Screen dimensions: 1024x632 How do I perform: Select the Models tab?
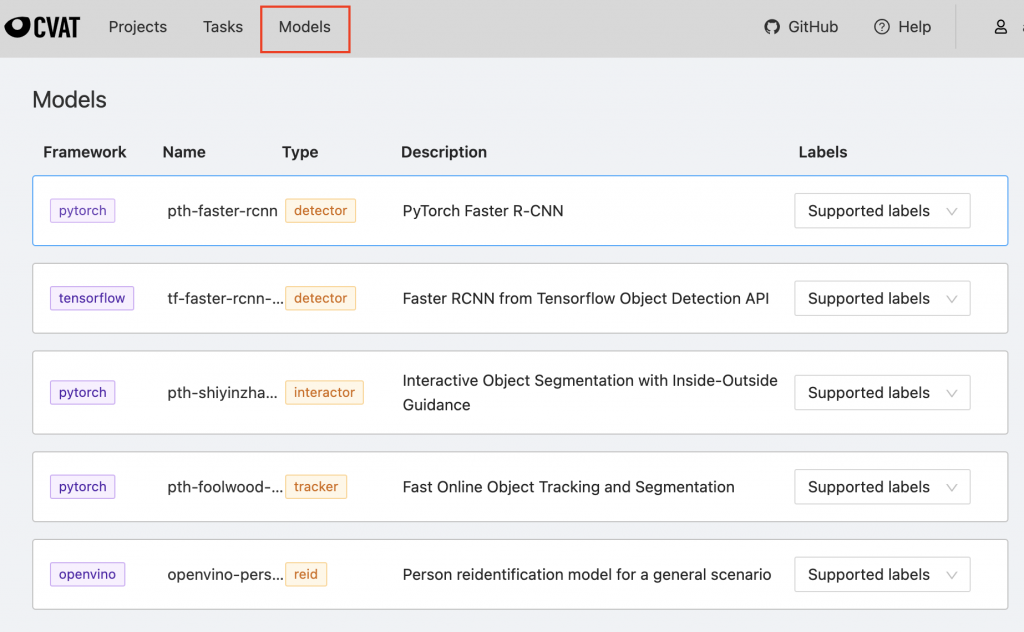tap(305, 27)
